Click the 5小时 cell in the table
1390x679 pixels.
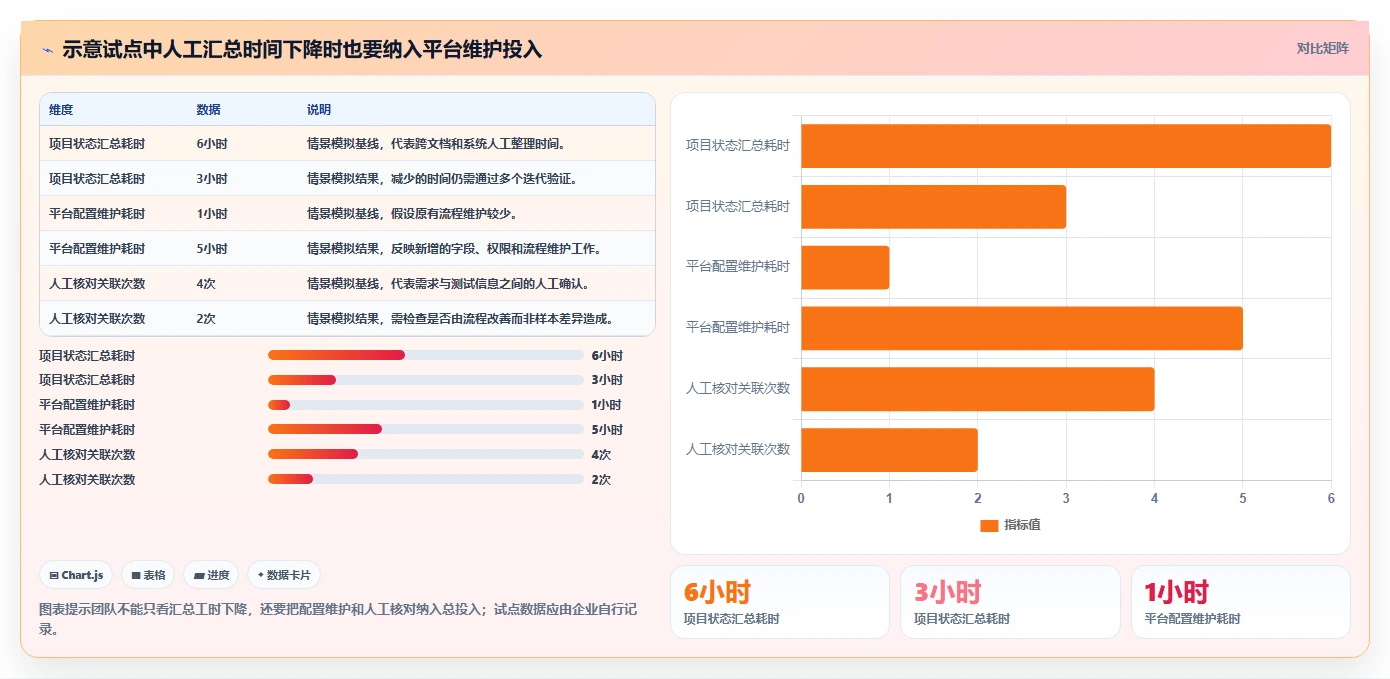click(x=212, y=249)
